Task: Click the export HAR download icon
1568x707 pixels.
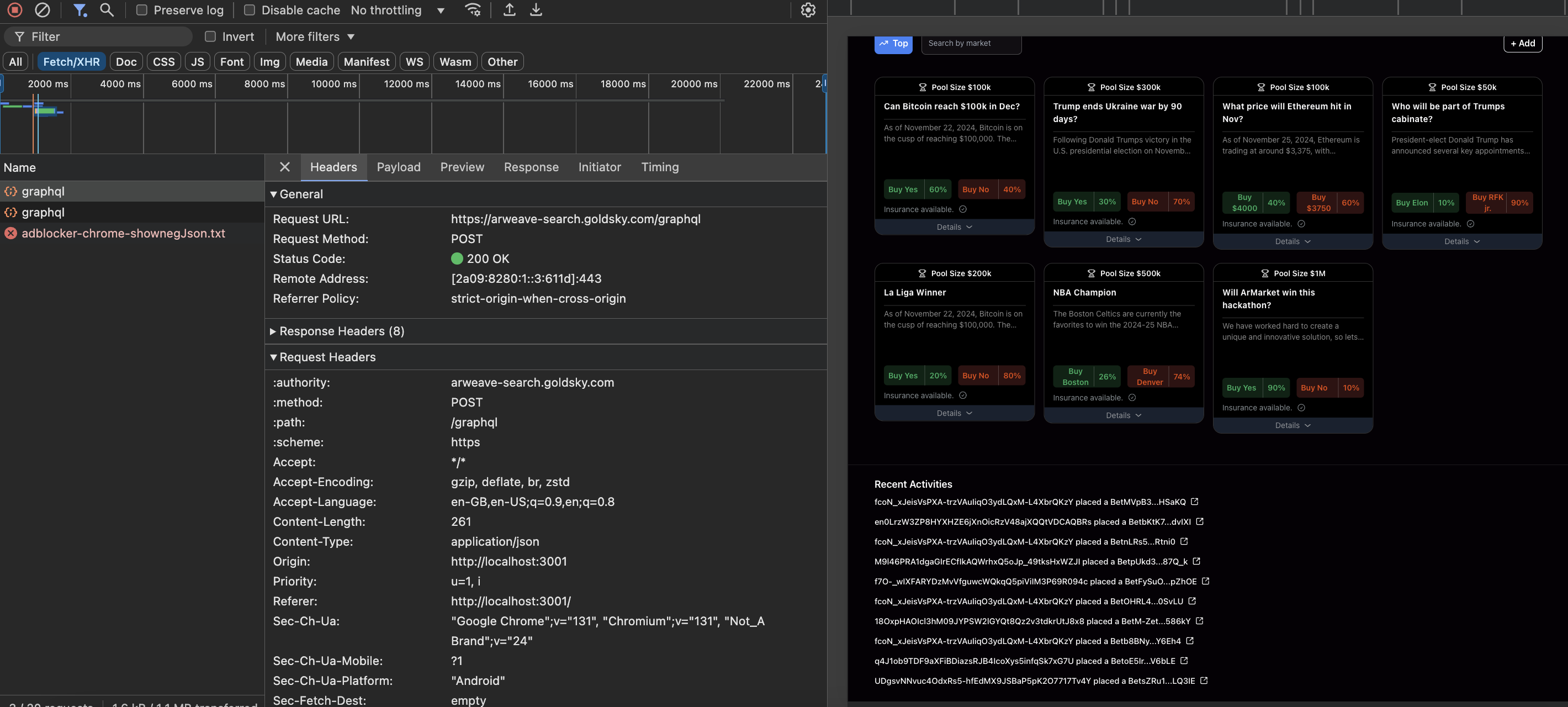Action: click(536, 10)
